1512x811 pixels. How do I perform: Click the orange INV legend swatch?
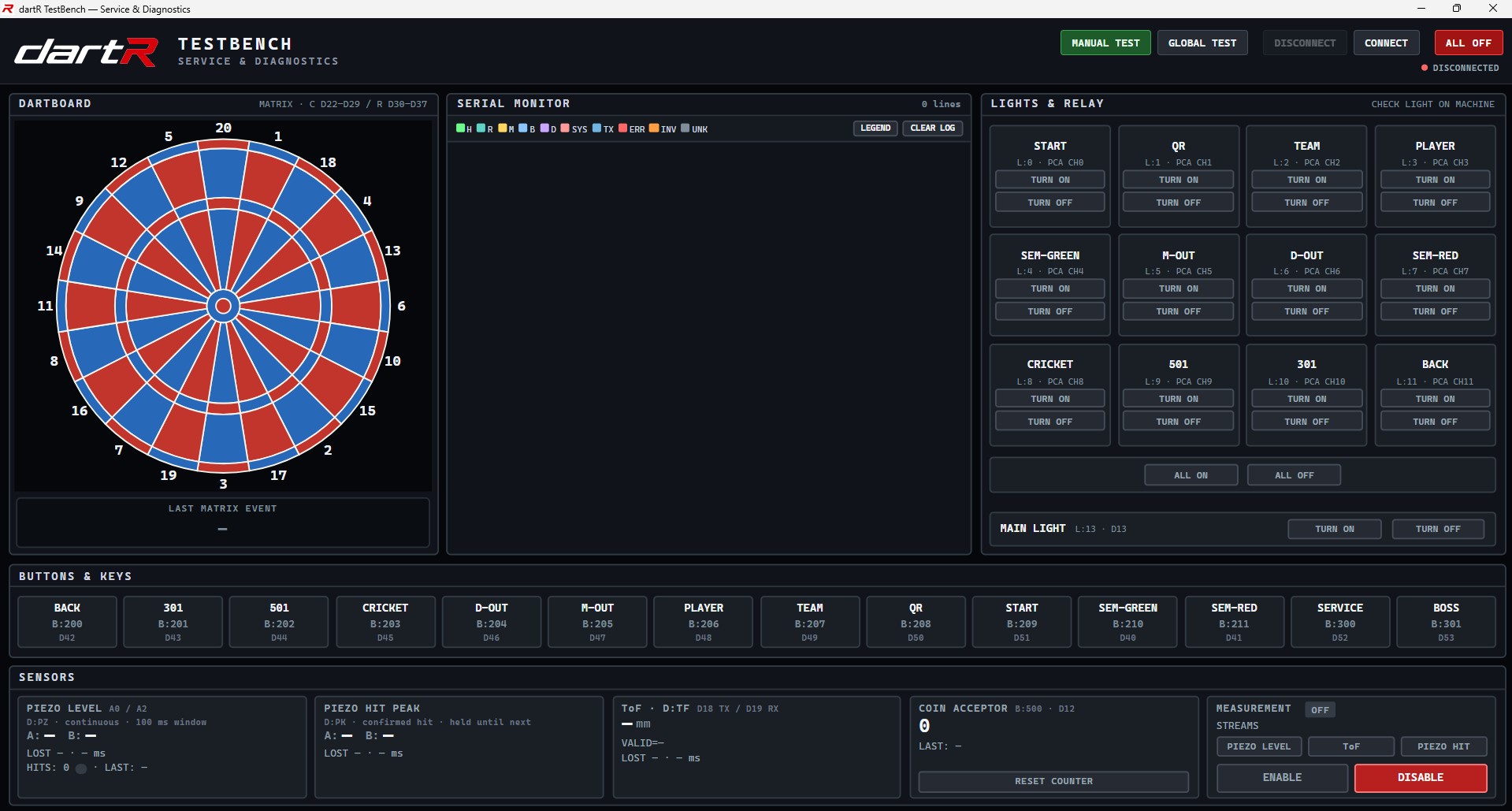point(654,128)
